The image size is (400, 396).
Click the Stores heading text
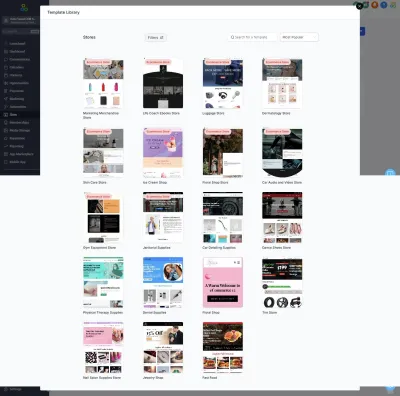[89, 37]
